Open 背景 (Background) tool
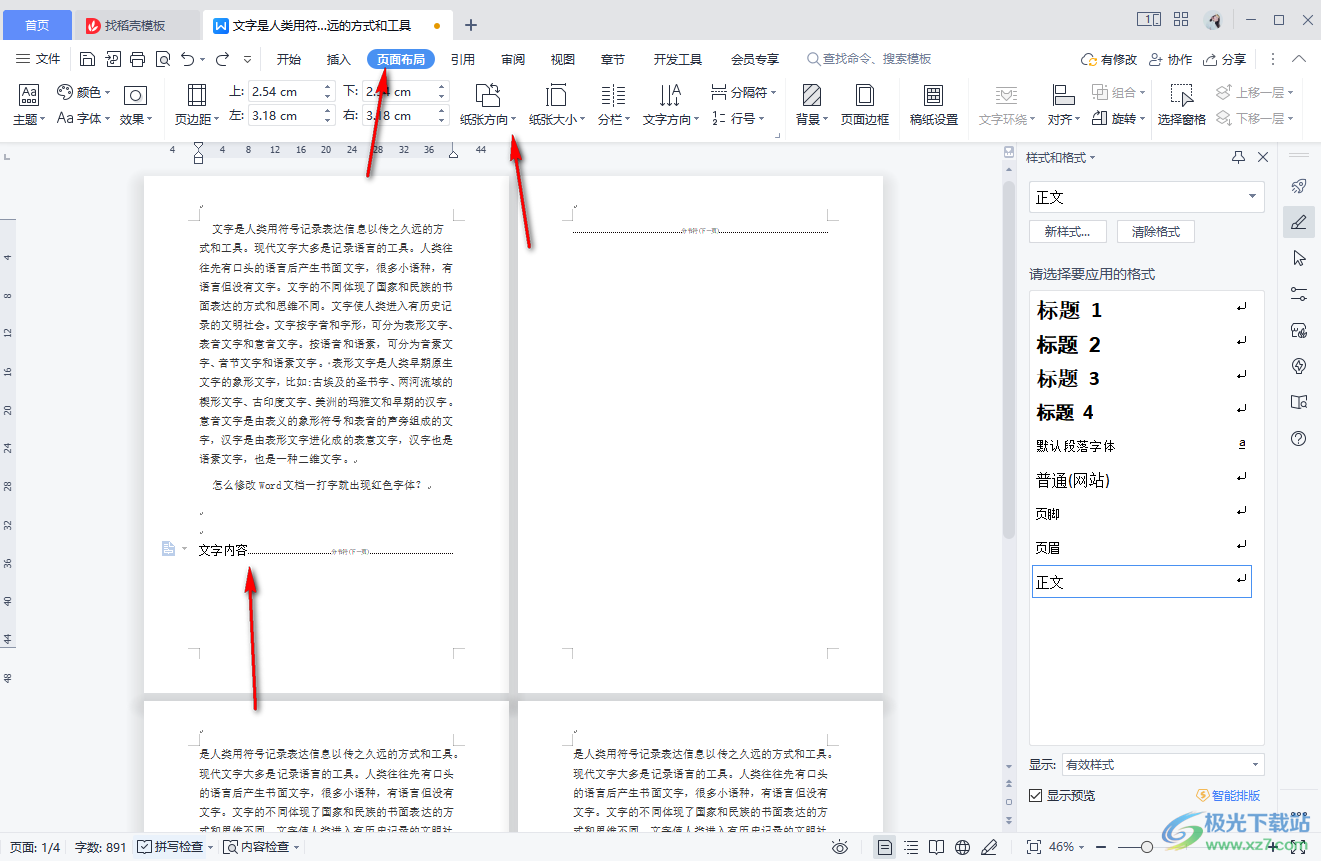 tap(811, 105)
